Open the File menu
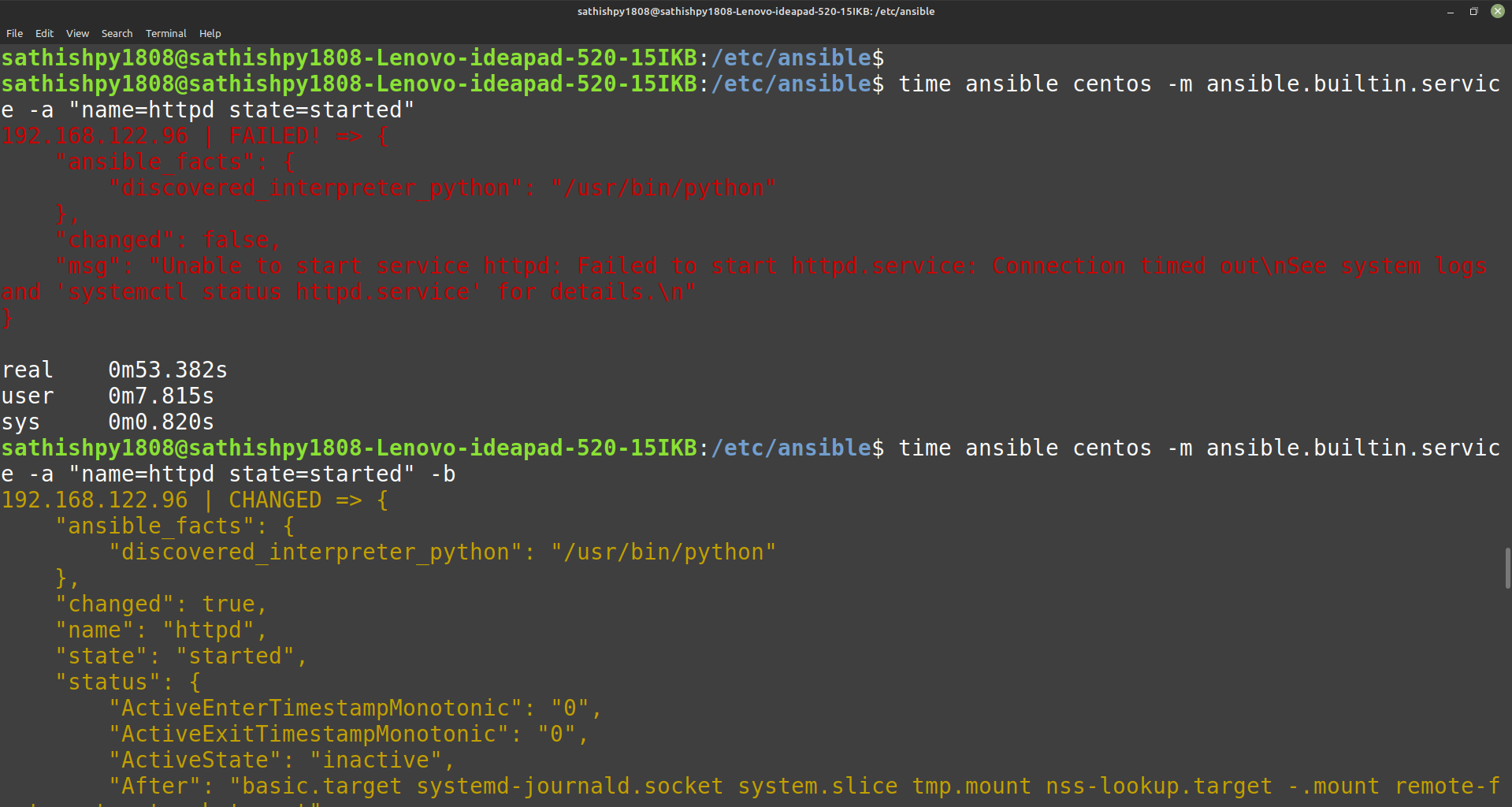 coord(14,33)
